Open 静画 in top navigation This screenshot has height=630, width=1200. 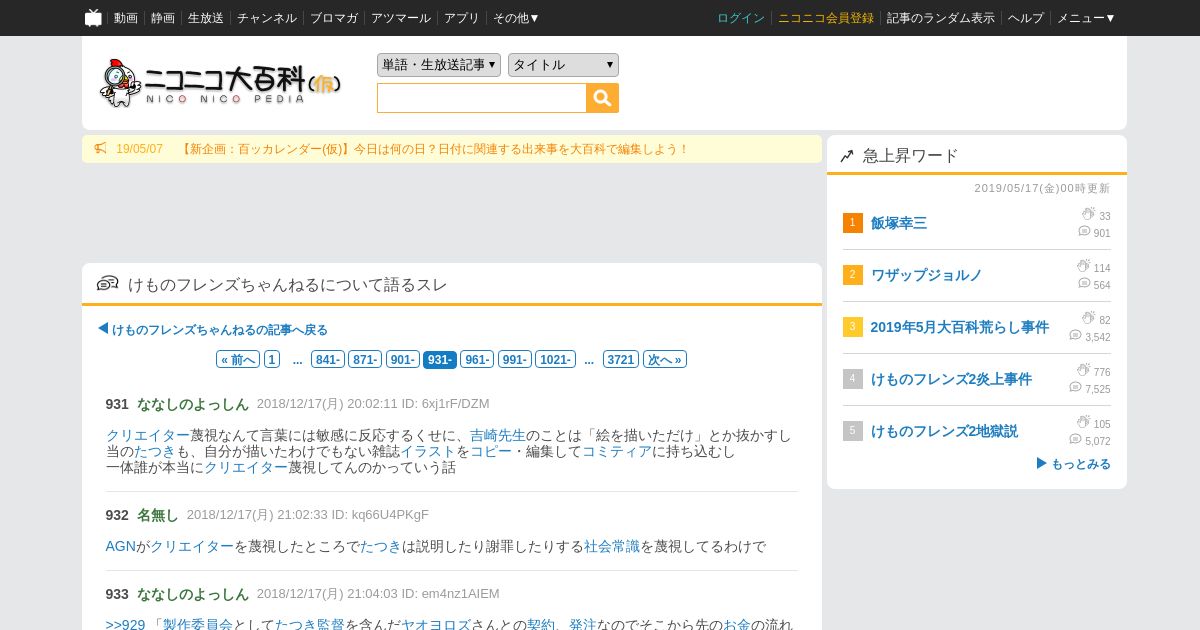(163, 18)
